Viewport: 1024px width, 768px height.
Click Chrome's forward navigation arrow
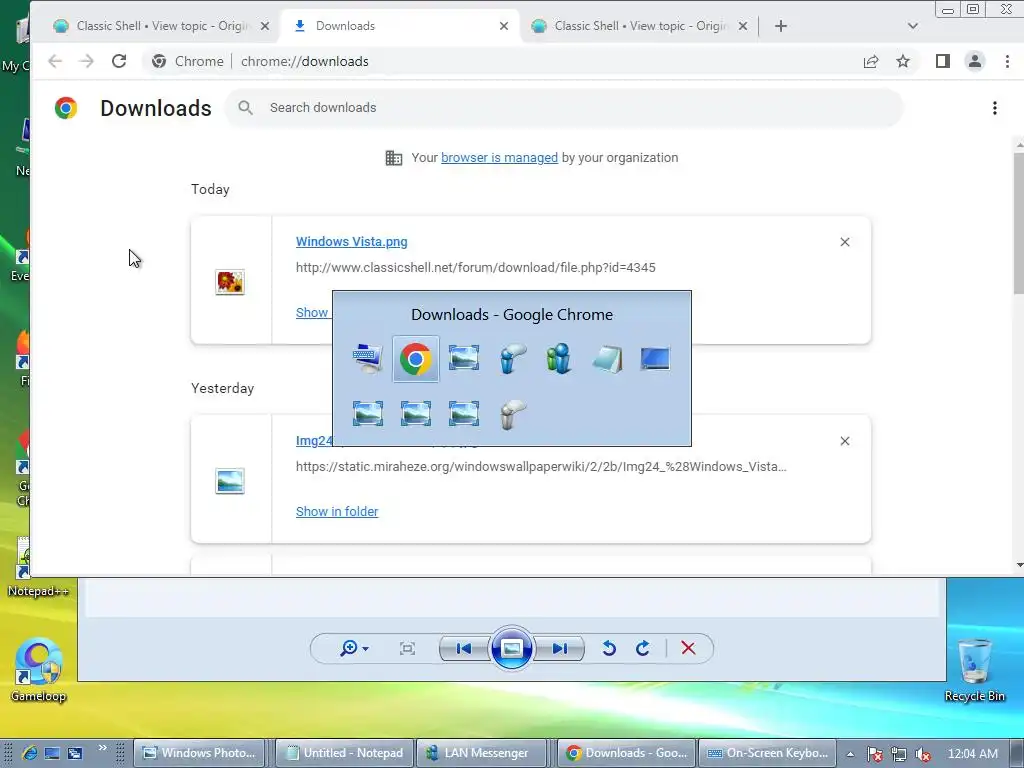[x=86, y=61]
